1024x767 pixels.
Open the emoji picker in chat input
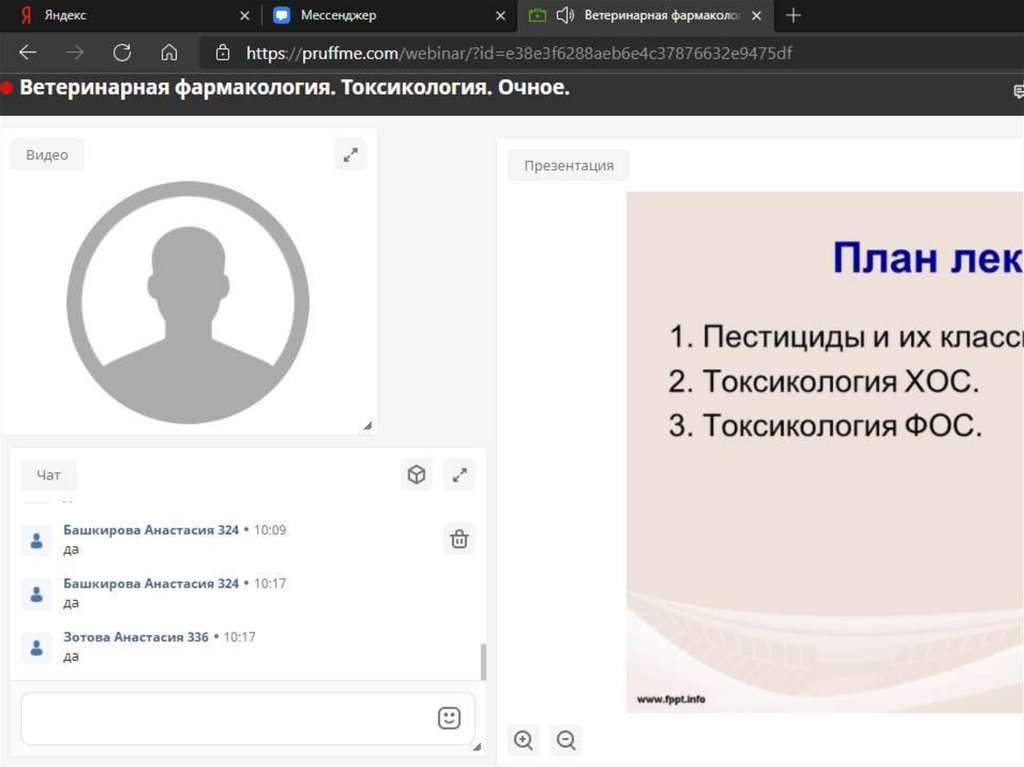(449, 718)
